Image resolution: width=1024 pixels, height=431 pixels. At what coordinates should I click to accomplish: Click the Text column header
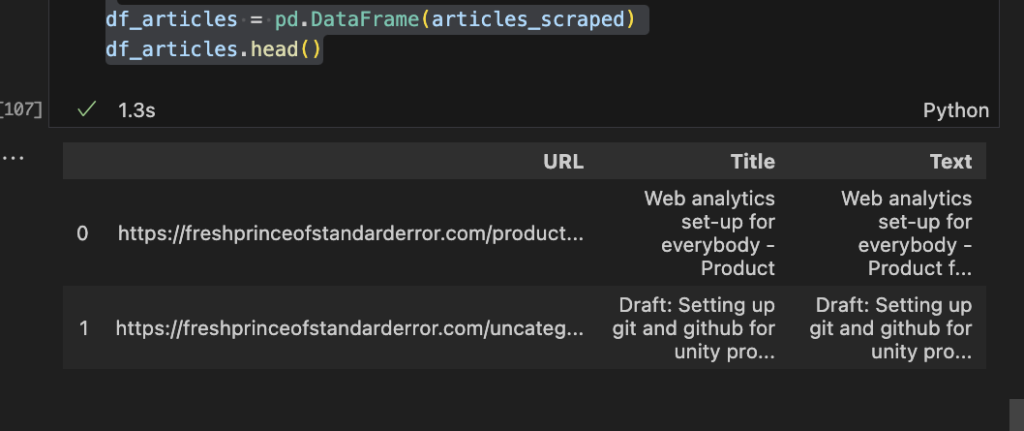pos(951,161)
